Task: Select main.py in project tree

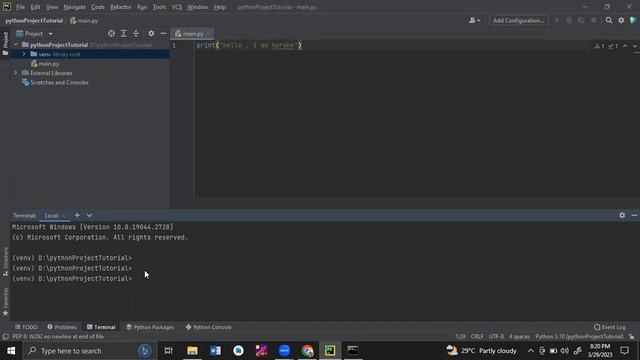Action: coord(45,64)
